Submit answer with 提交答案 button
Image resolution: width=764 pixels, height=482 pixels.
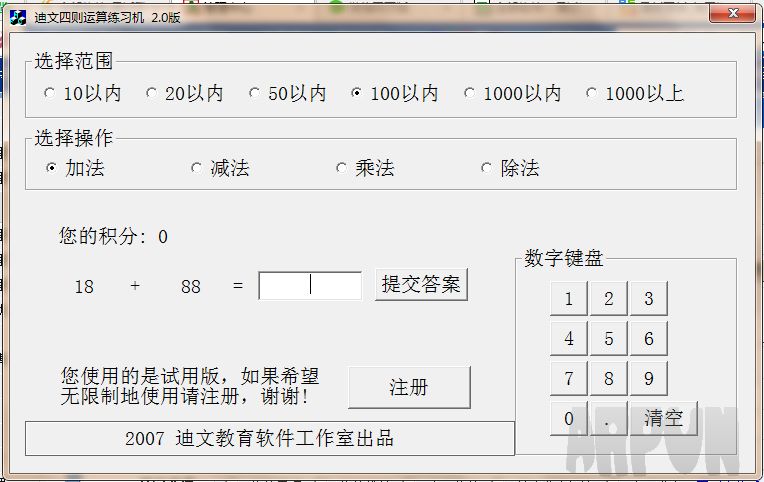tap(421, 285)
